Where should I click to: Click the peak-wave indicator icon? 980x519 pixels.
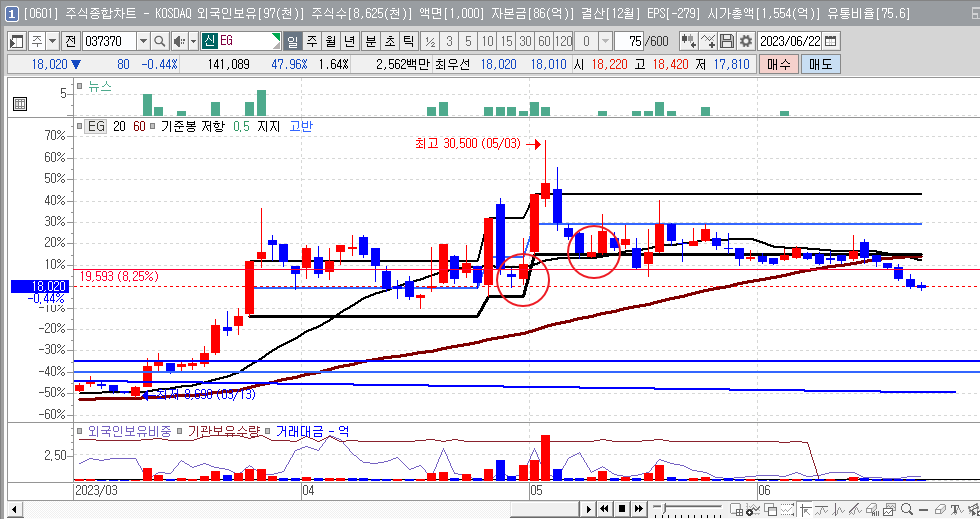point(839,509)
